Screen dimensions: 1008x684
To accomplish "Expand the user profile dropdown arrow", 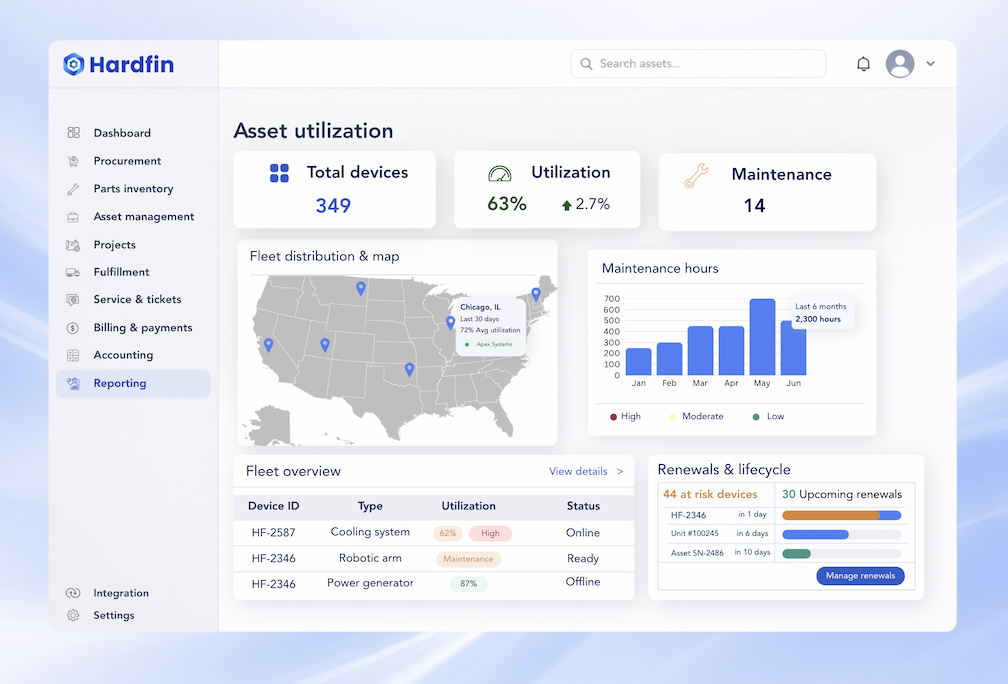I will pyautogui.click(x=931, y=64).
